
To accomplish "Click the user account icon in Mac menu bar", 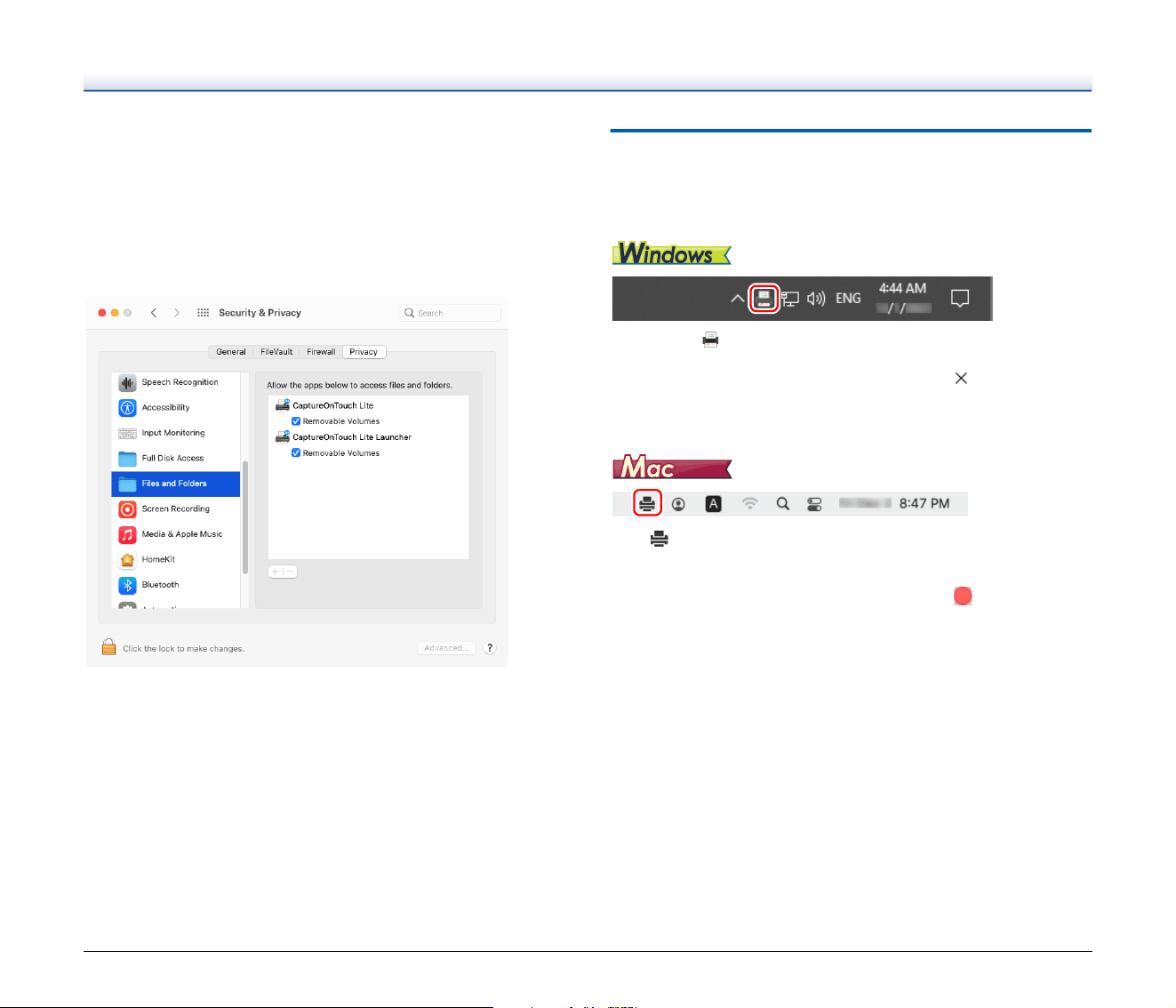I will tap(678, 504).
